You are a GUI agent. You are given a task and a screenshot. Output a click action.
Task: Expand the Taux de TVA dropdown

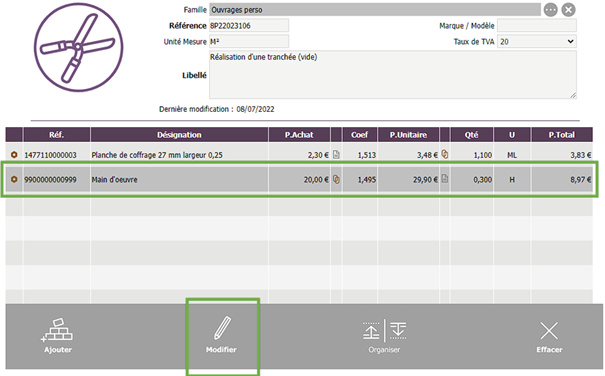[x=537, y=42]
